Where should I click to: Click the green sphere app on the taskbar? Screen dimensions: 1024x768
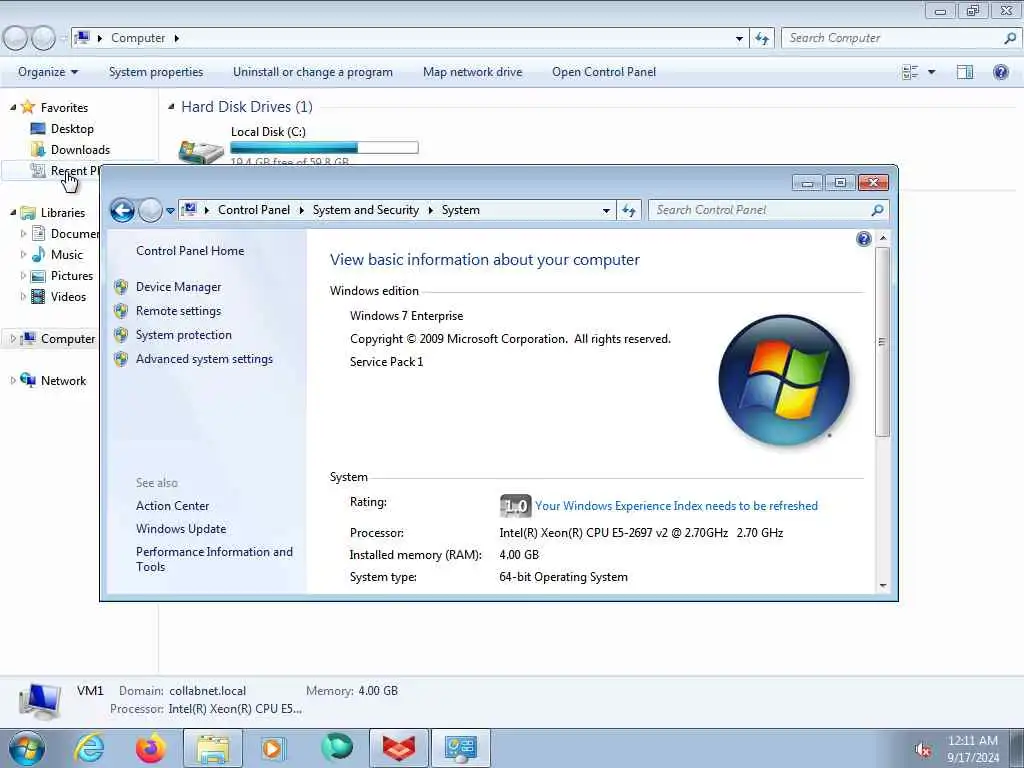coord(336,747)
